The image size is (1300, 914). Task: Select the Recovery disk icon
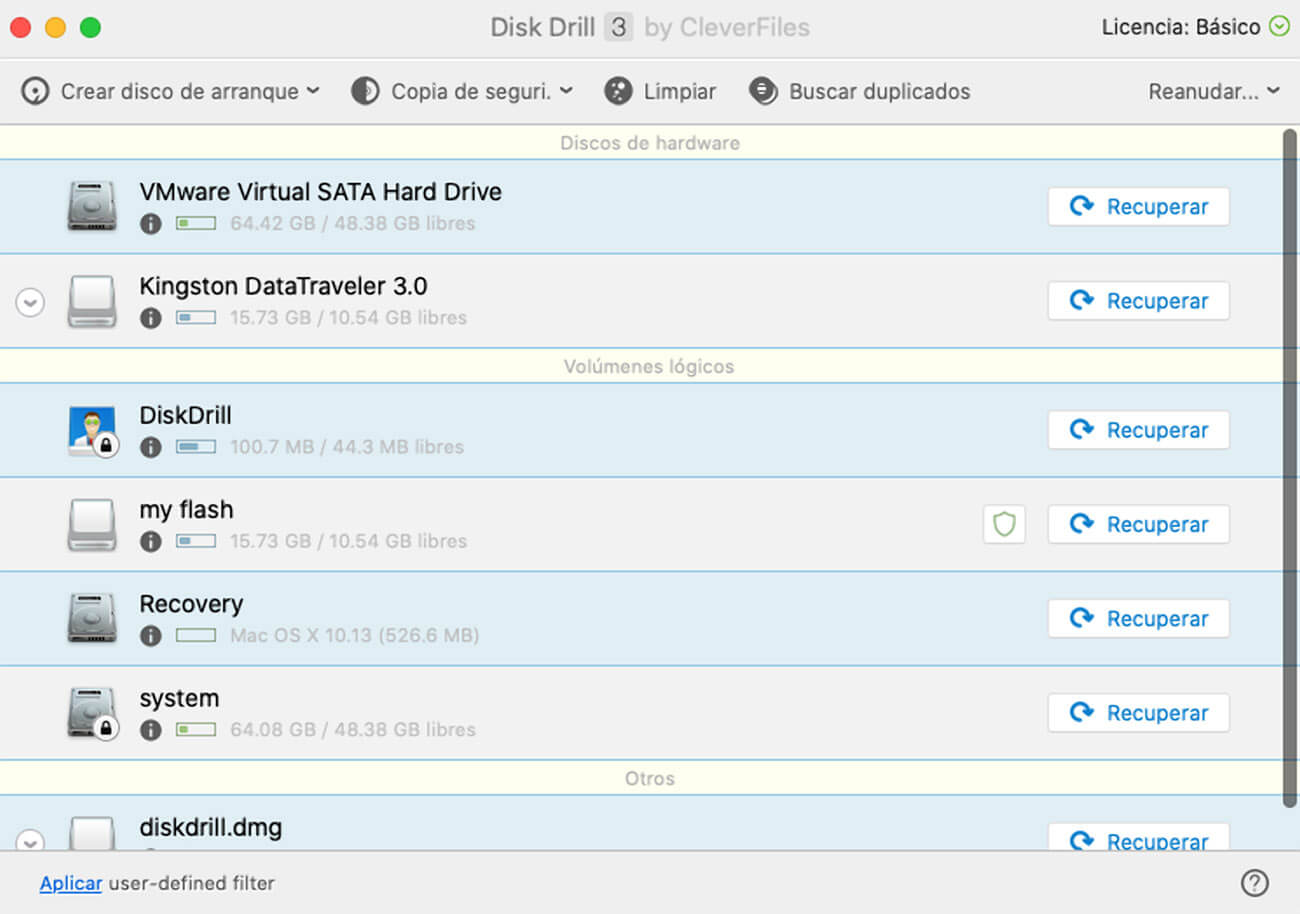[92, 618]
